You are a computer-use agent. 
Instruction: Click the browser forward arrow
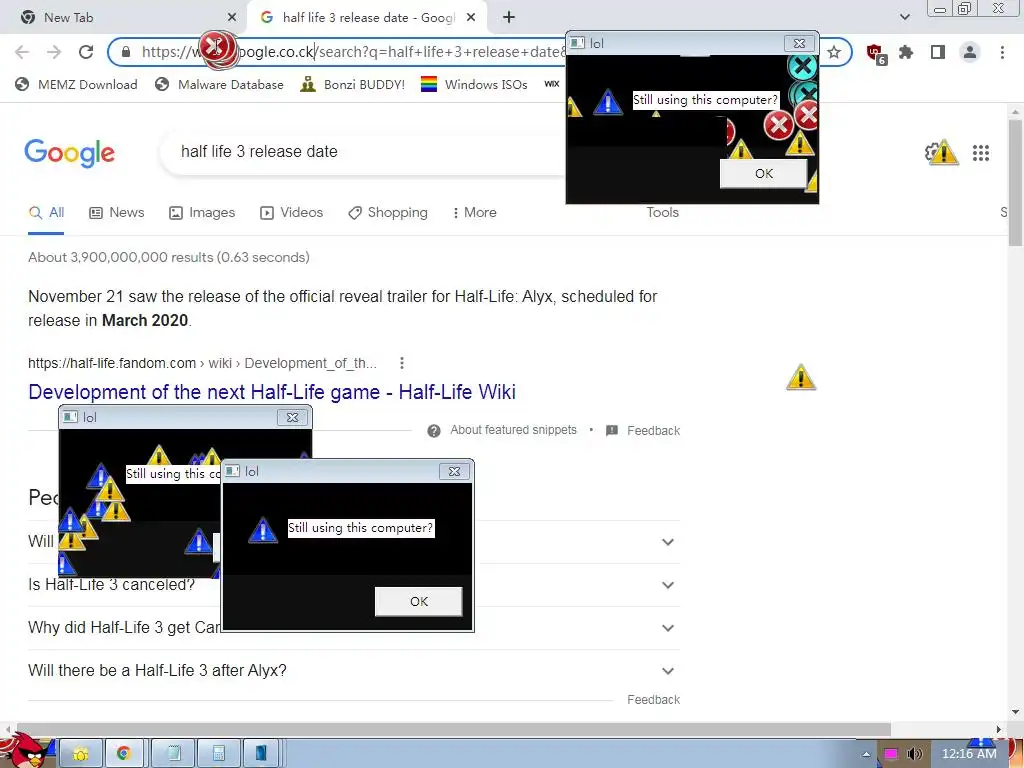[x=54, y=52]
